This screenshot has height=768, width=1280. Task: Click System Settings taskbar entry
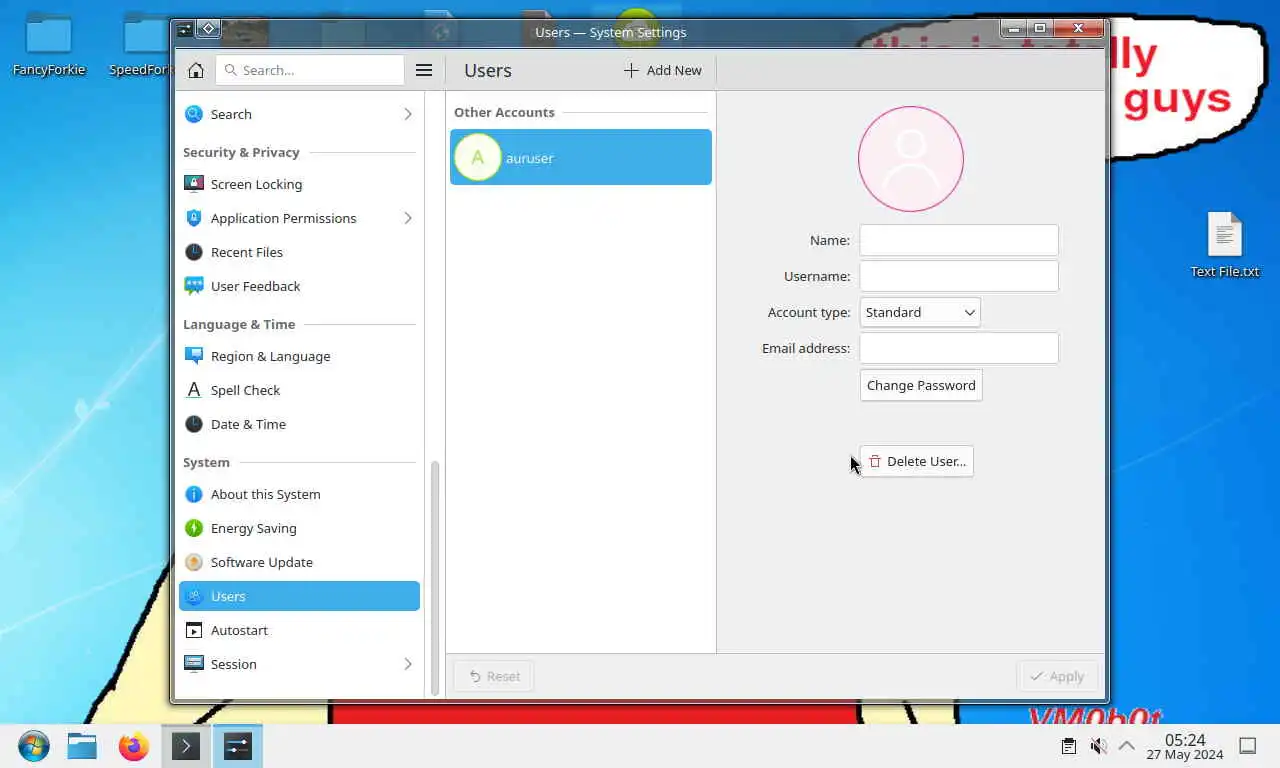point(238,746)
